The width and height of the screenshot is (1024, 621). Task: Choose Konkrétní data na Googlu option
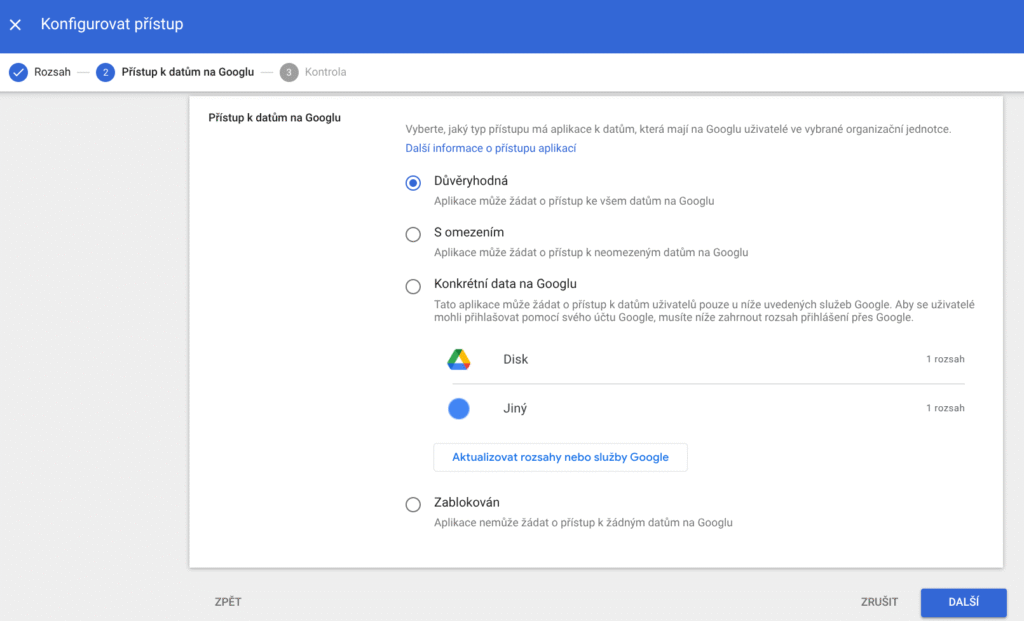(x=413, y=286)
